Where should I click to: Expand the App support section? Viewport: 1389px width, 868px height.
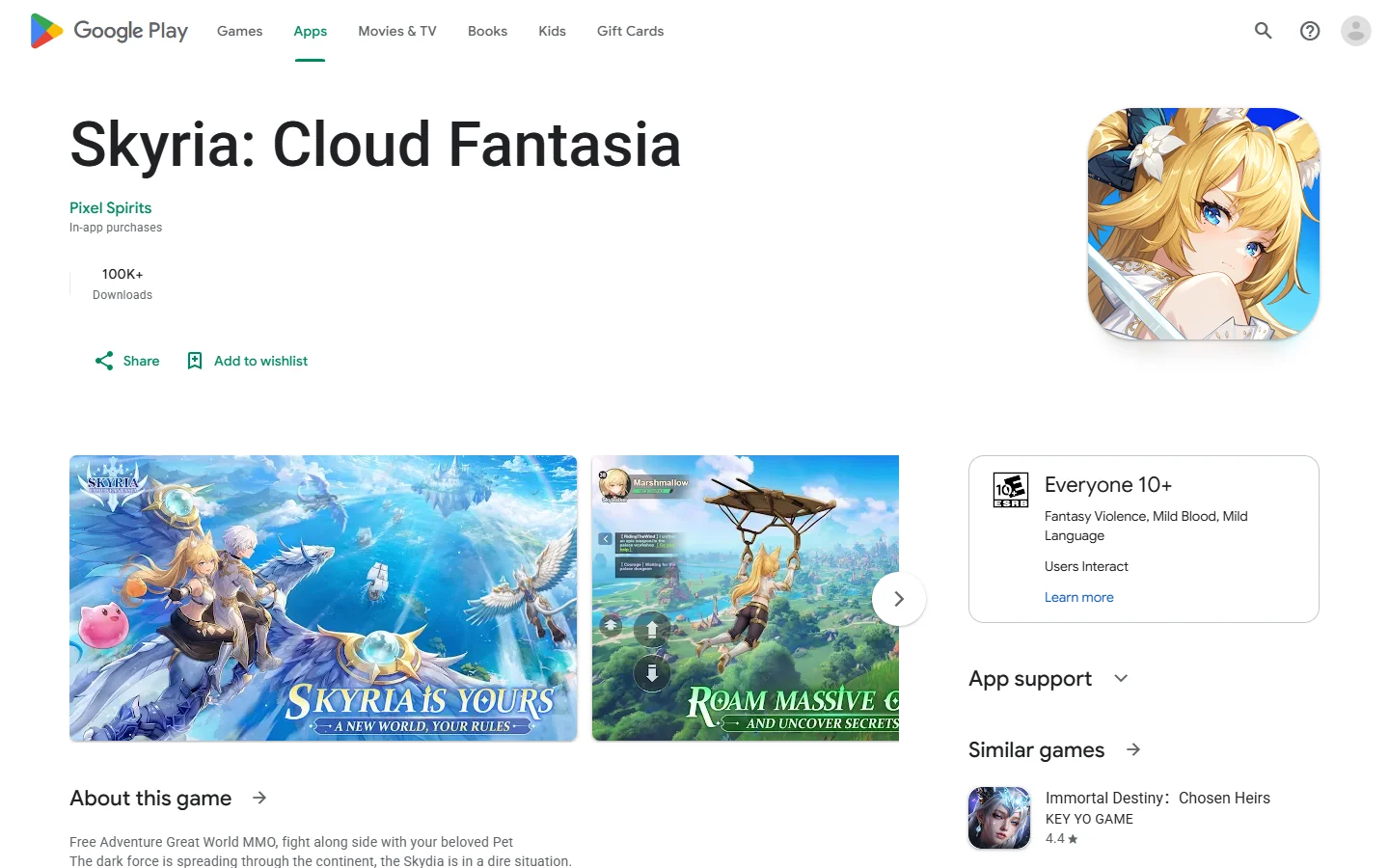[x=1121, y=678]
